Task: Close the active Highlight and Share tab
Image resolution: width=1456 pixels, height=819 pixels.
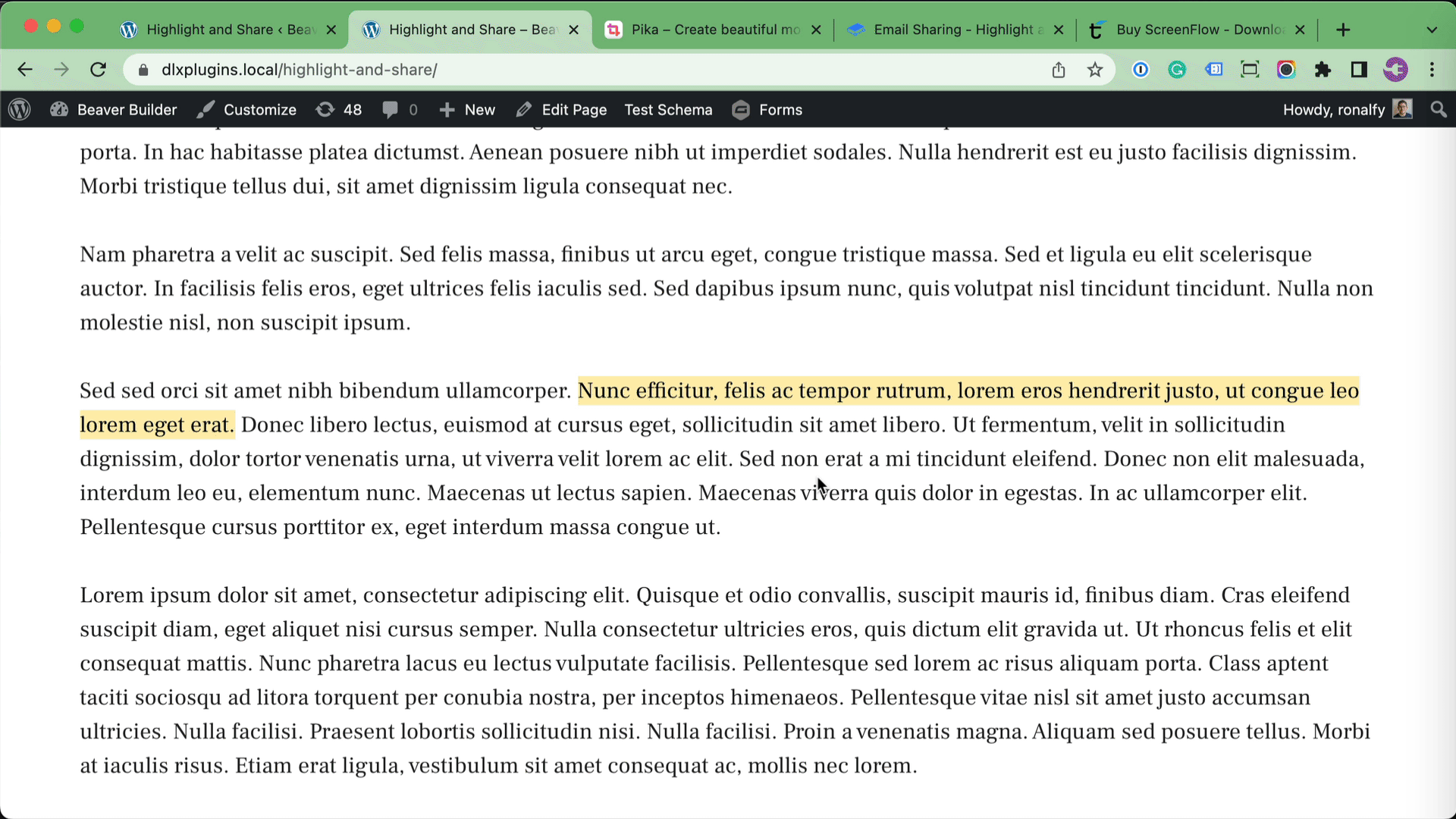Action: 573,30
